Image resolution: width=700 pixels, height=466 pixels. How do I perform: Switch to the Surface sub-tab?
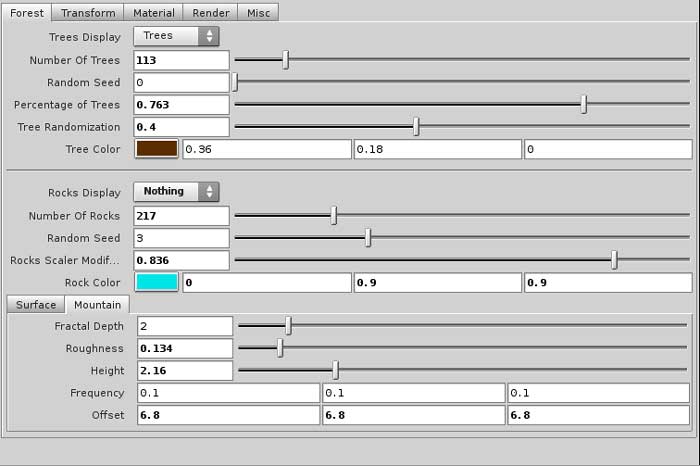pyautogui.click(x=36, y=305)
